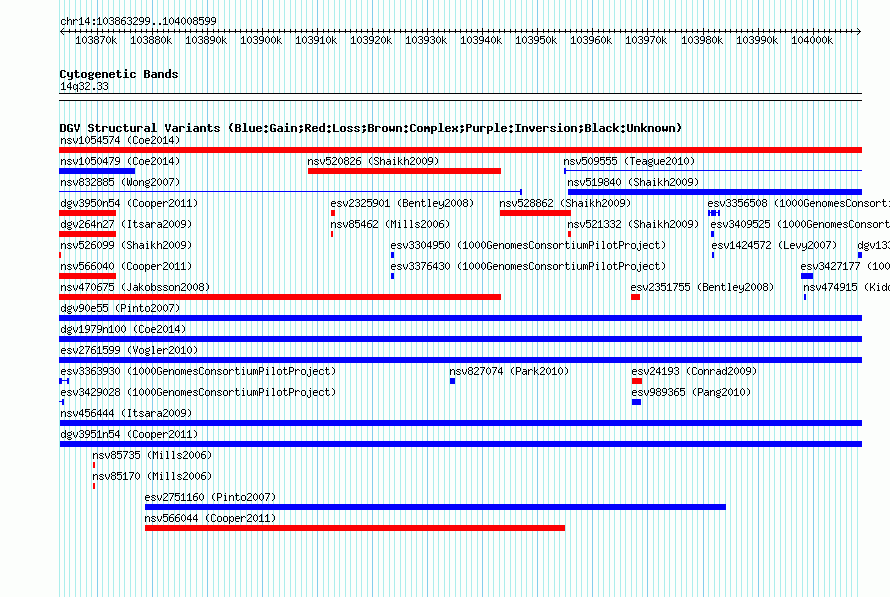Click the blue esv2761599 gain bar
Screen dimensions: 890x597
click(x=460, y=360)
